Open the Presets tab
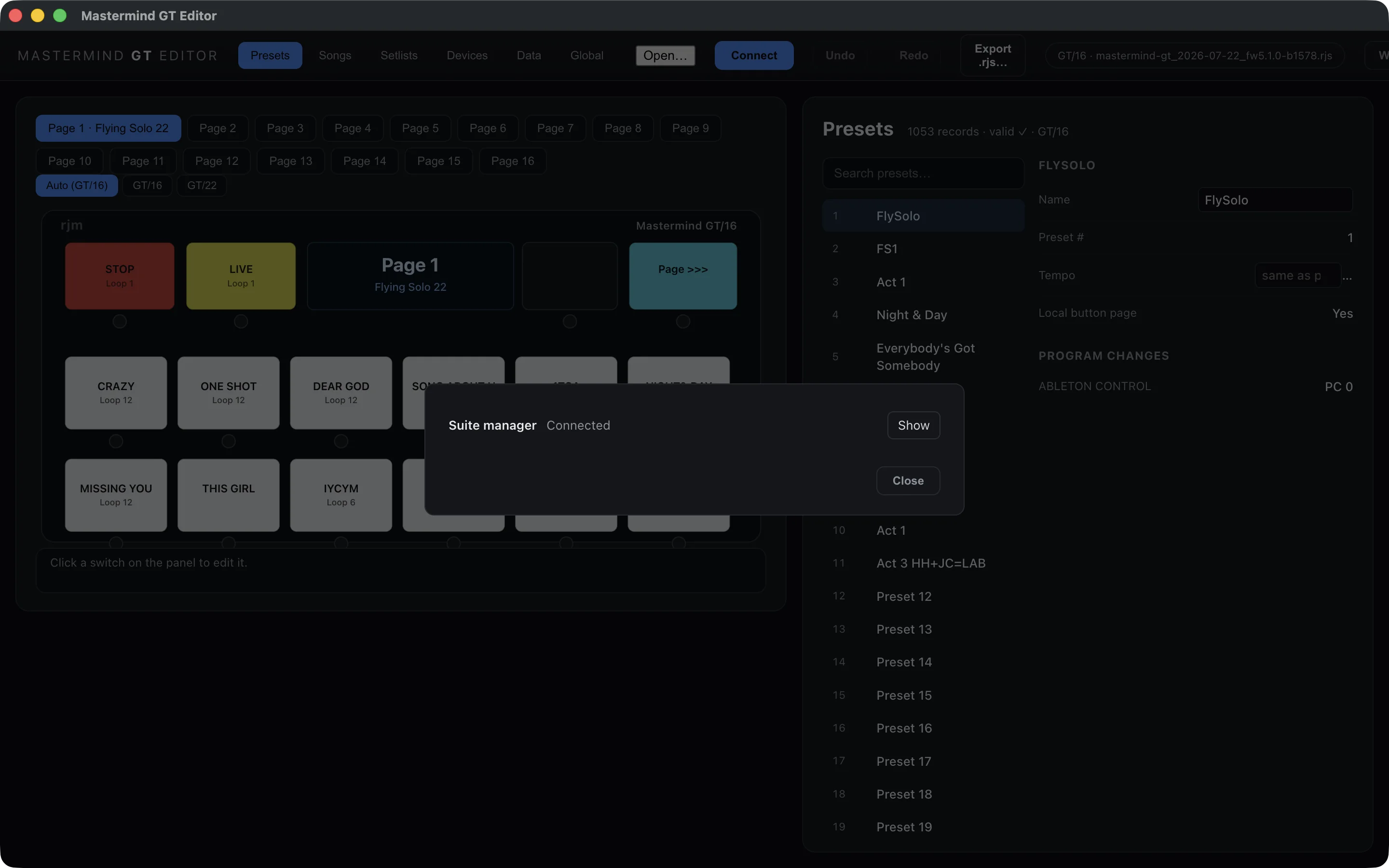Image resolution: width=1389 pixels, height=868 pixels. [x=270, y=55]
